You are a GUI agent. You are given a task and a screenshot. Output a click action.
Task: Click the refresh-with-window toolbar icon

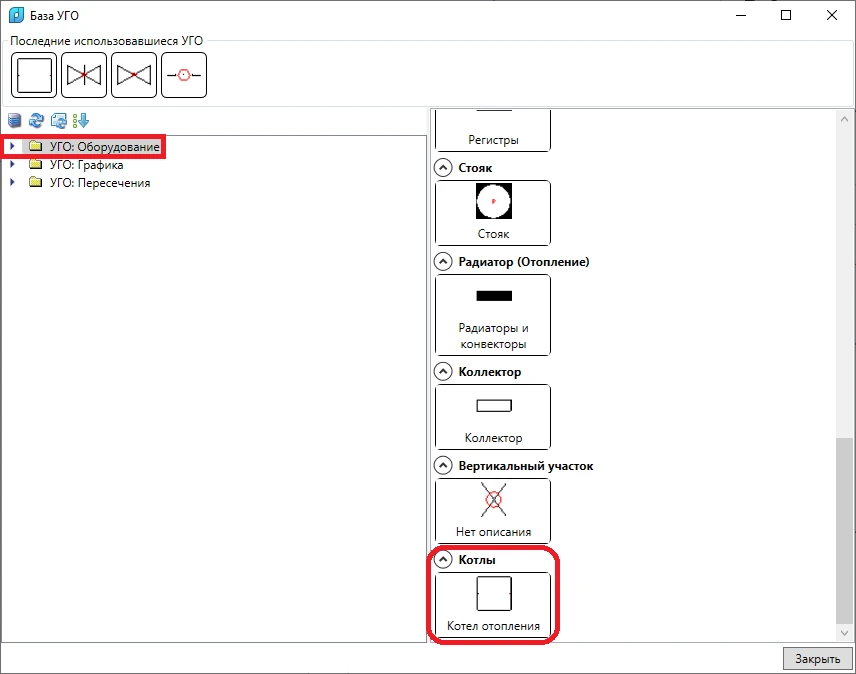click(x=59, y=120)
